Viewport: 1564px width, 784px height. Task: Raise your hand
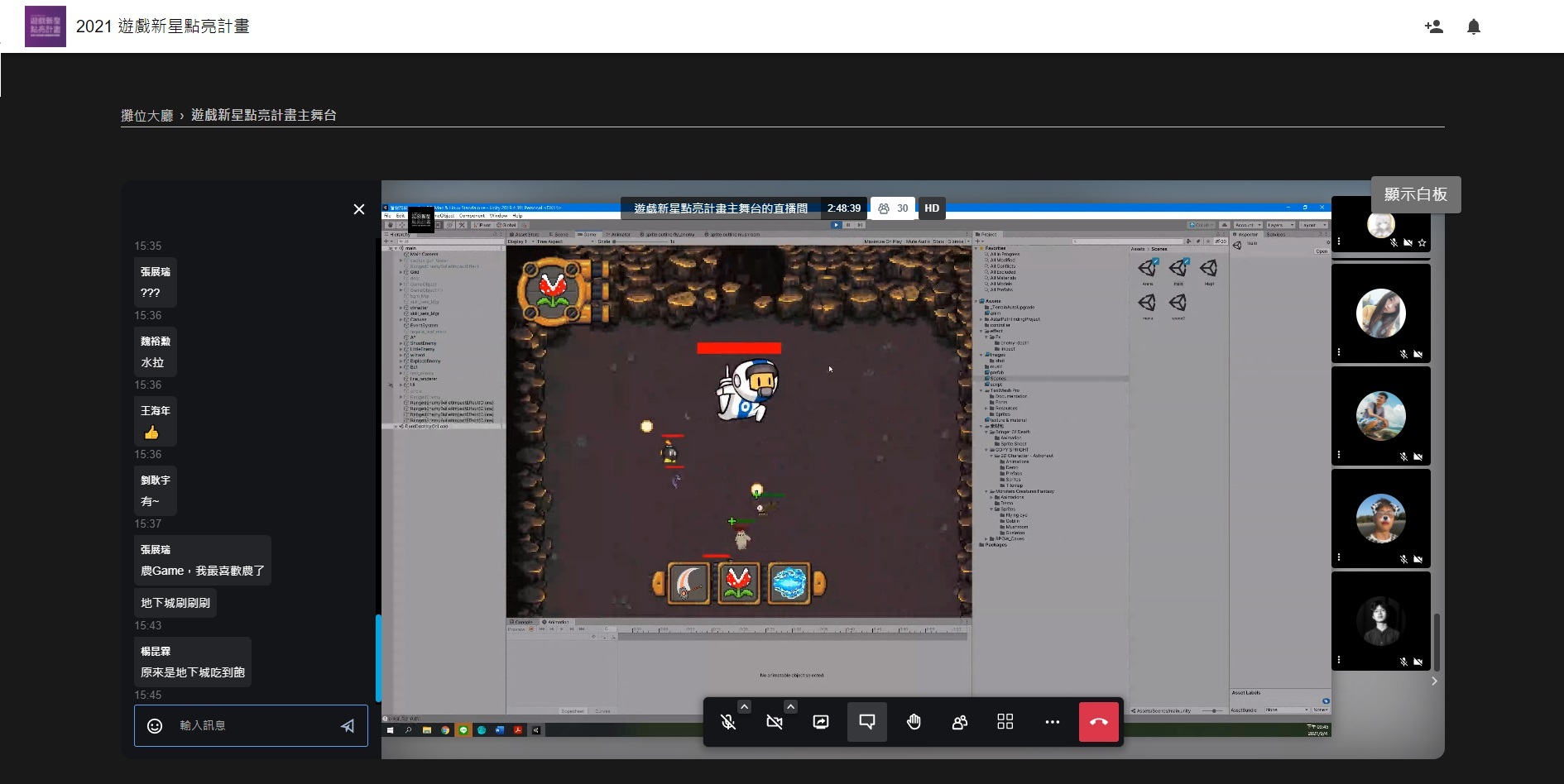tap(914, 722)
